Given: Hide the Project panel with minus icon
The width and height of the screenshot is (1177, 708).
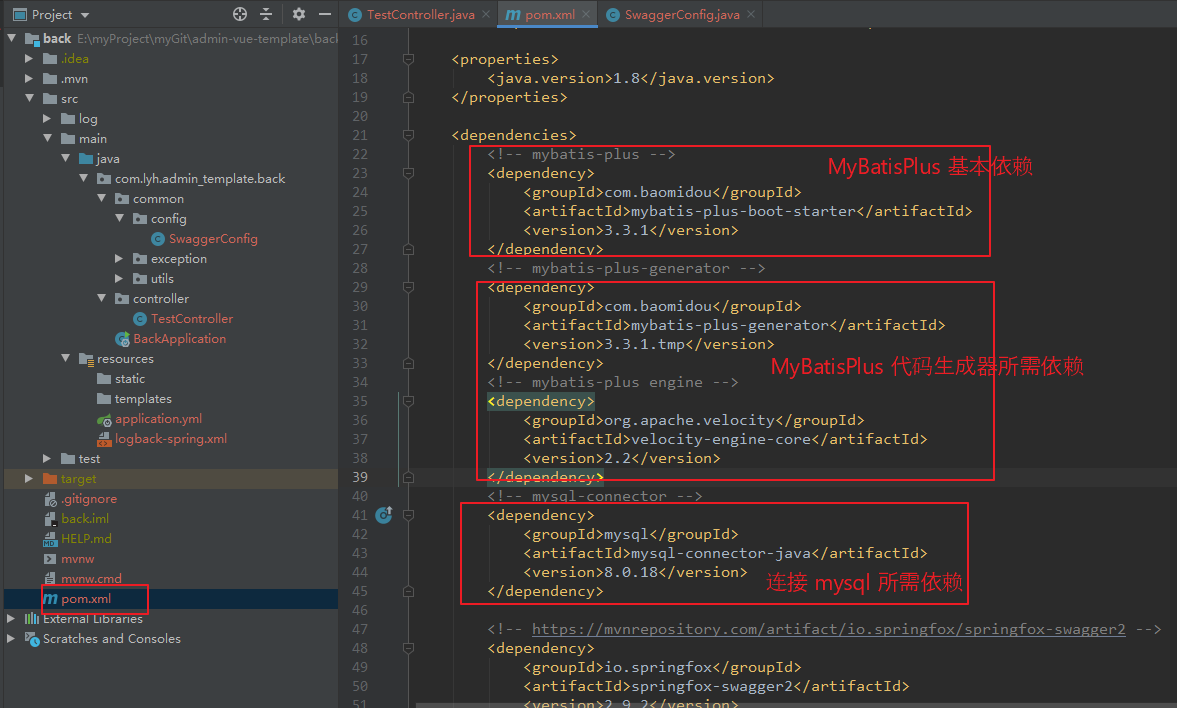Looking at the screenshot, I should coord(324,14).
